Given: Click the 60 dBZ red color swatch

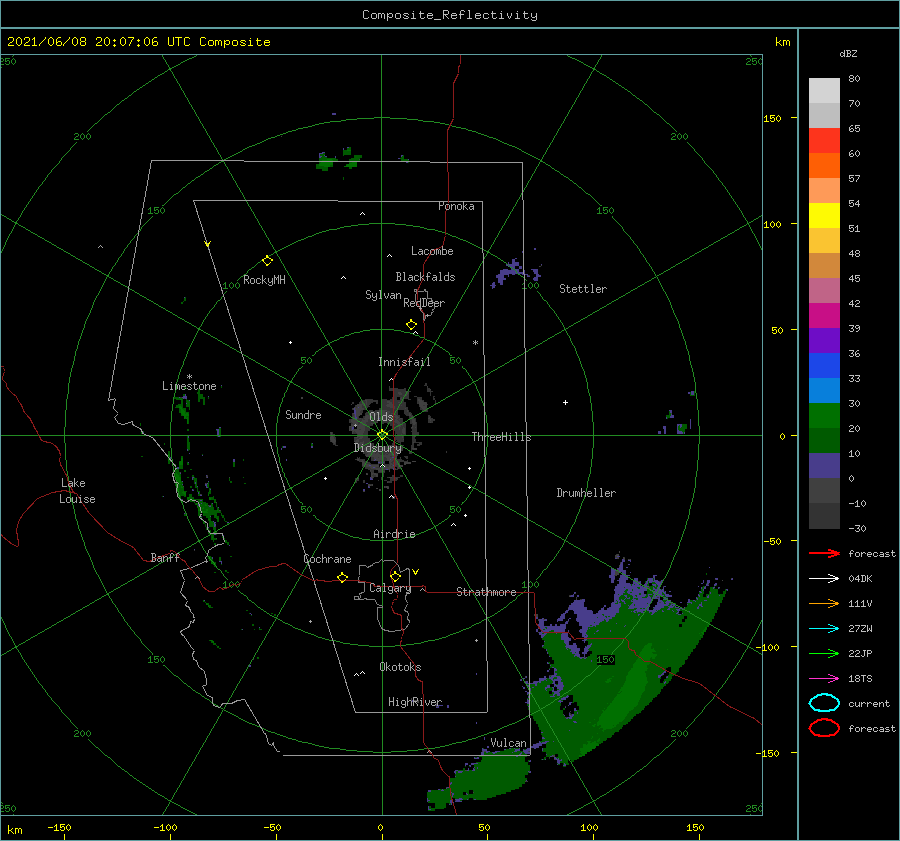Looking at the screenshot, I should (x=824, y=140).
